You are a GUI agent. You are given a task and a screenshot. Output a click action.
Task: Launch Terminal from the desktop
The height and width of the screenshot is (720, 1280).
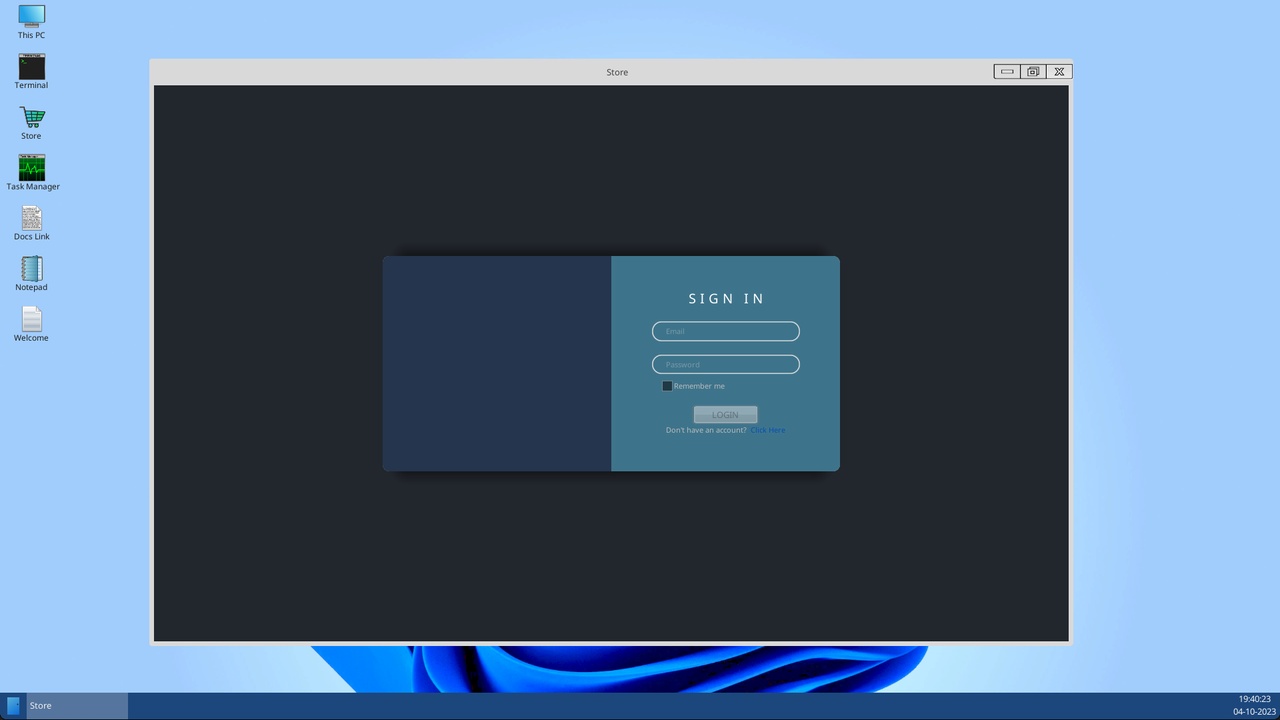point(31,68)
